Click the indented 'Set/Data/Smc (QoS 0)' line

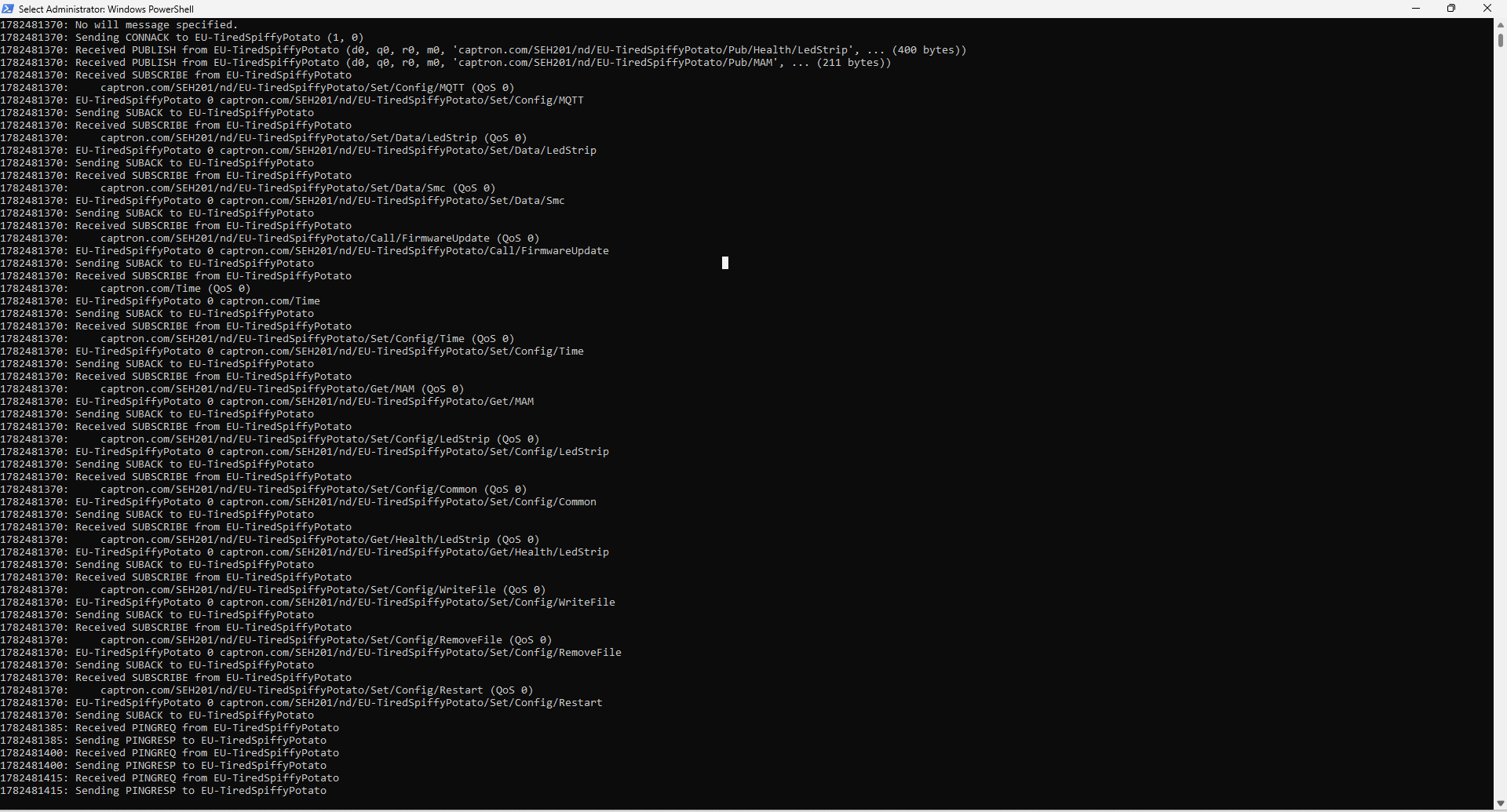[248, 188]
